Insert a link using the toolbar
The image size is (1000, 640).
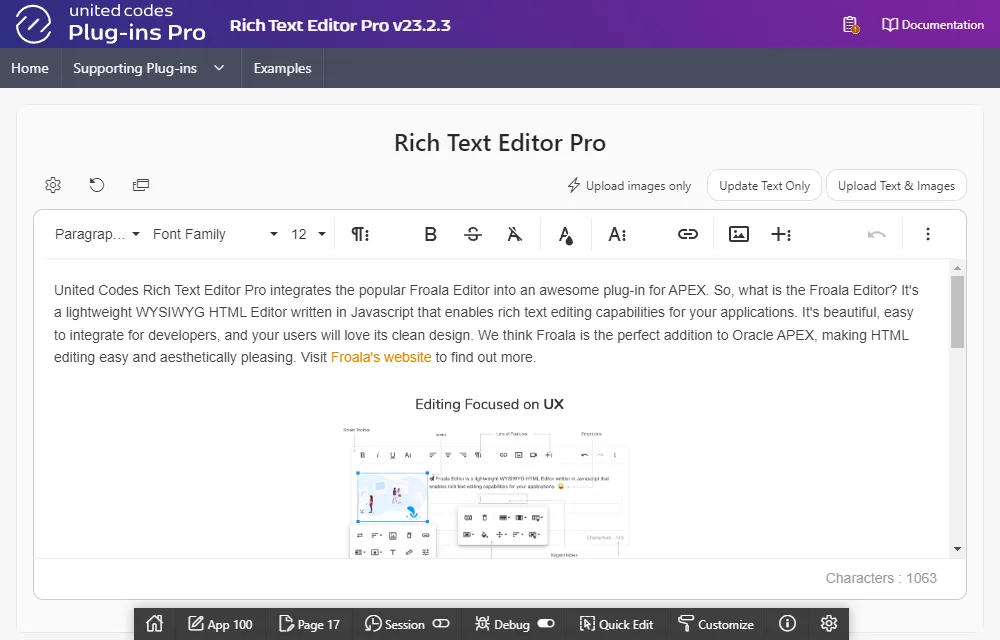[688, 234]
